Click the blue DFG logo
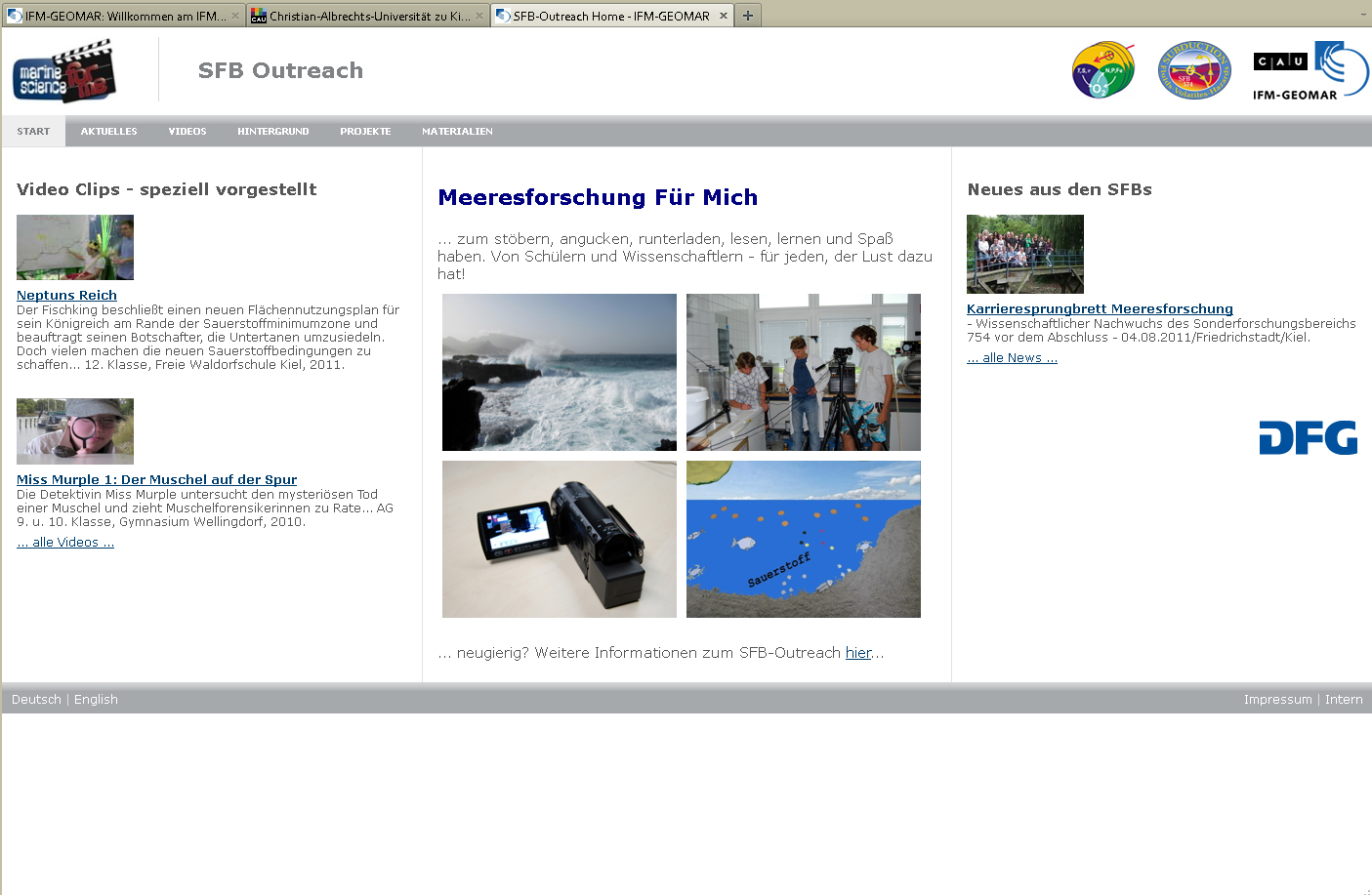The width and height of the screenshot is (1372, 895). [1308, 438]
